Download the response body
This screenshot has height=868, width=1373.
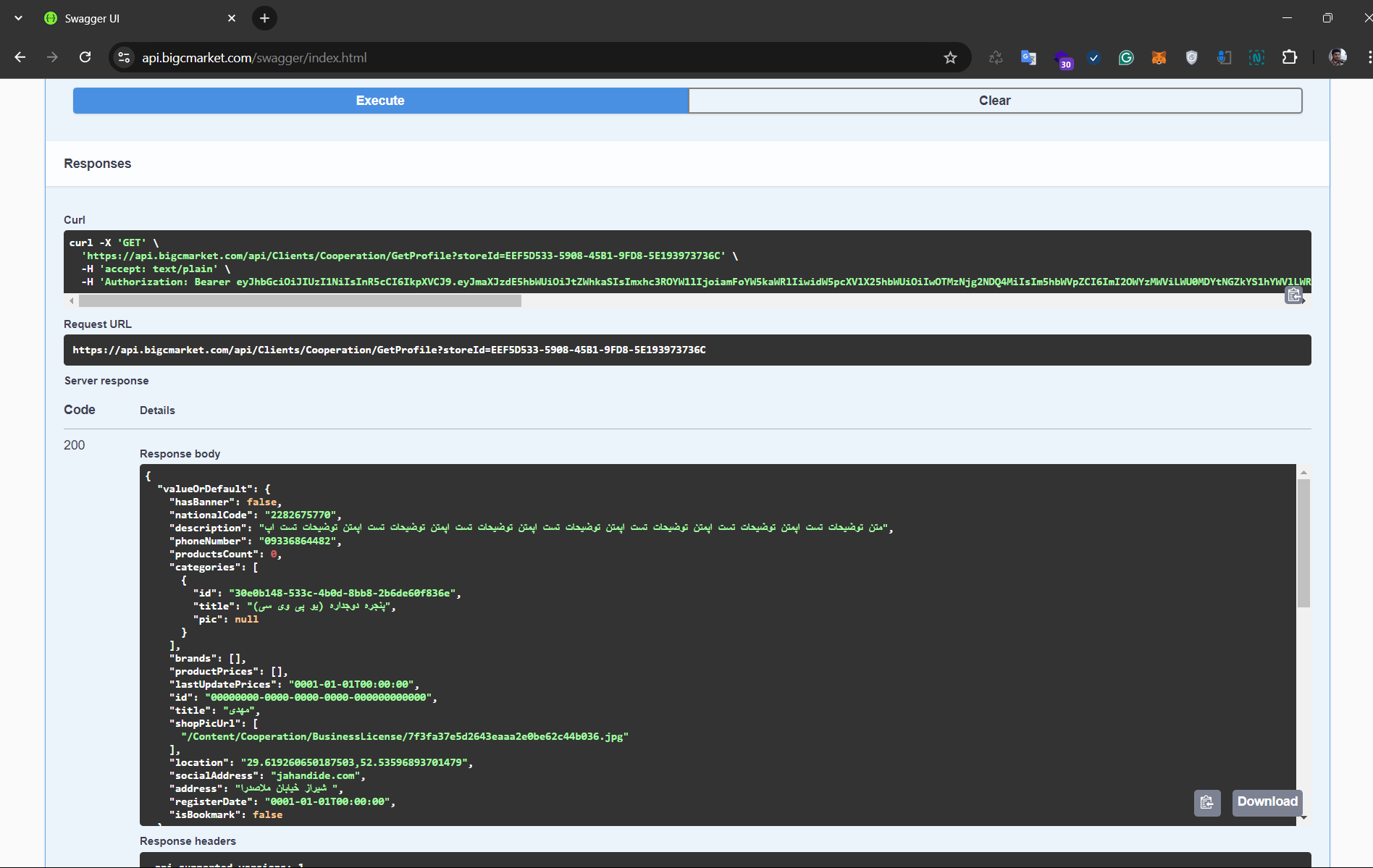(1267, 802)
